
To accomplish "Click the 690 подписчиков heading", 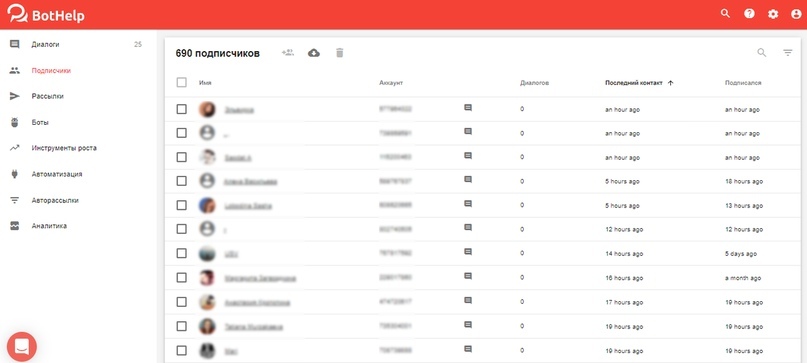I will [x=218, y=53].
